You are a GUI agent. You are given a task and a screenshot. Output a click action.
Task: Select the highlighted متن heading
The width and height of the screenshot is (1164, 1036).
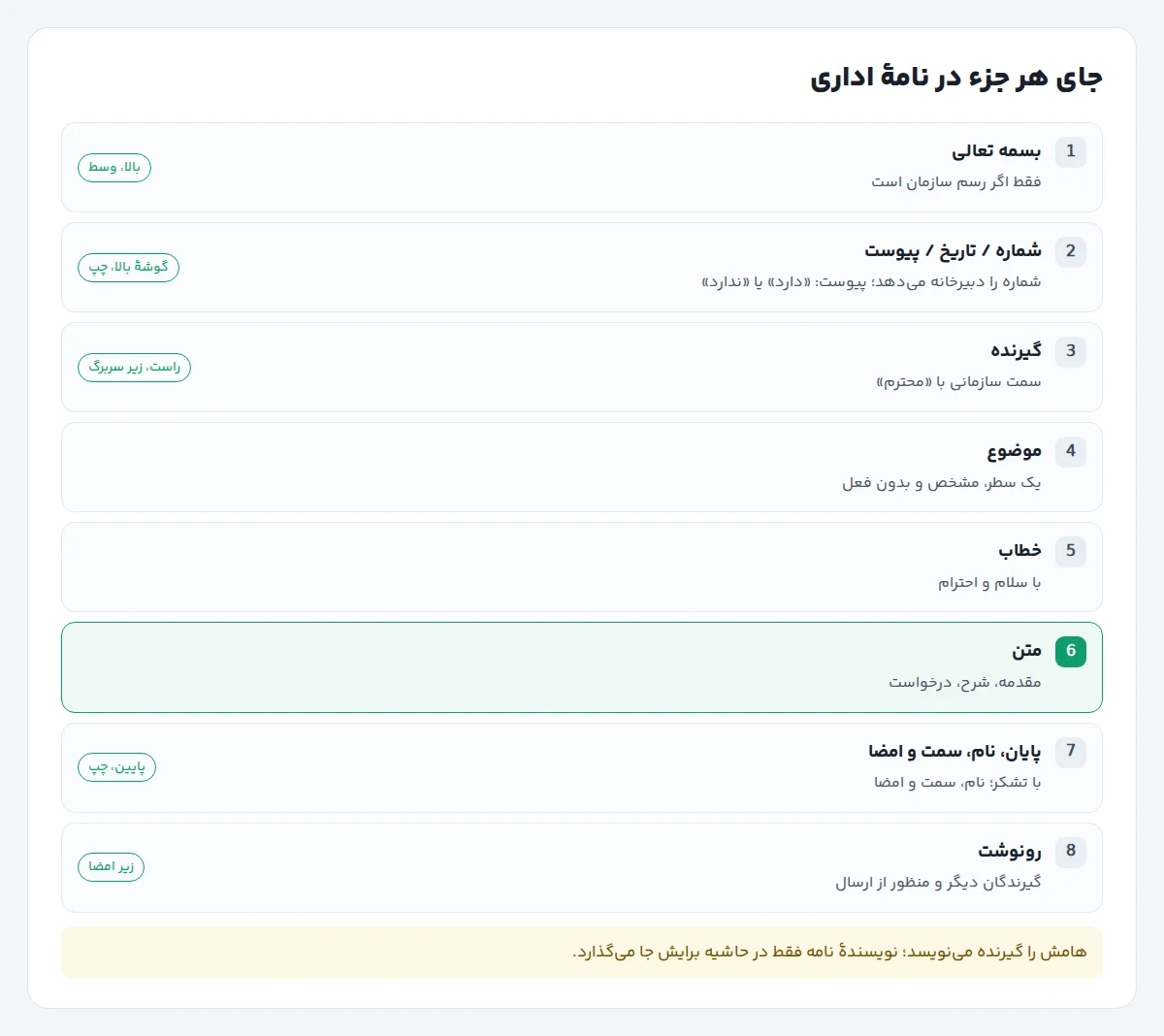(x=1026, y=651)
